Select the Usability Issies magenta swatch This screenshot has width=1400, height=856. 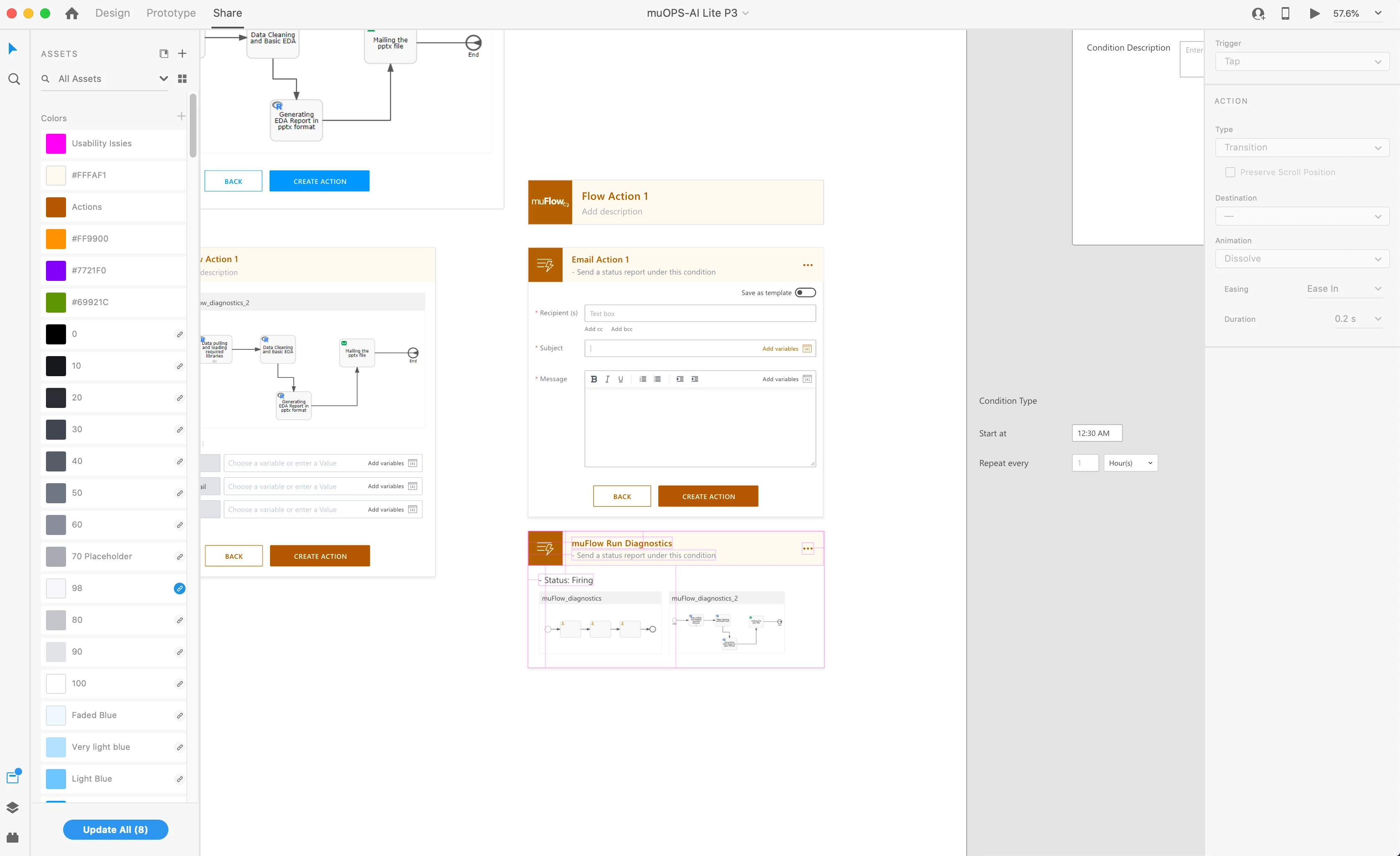56,143
